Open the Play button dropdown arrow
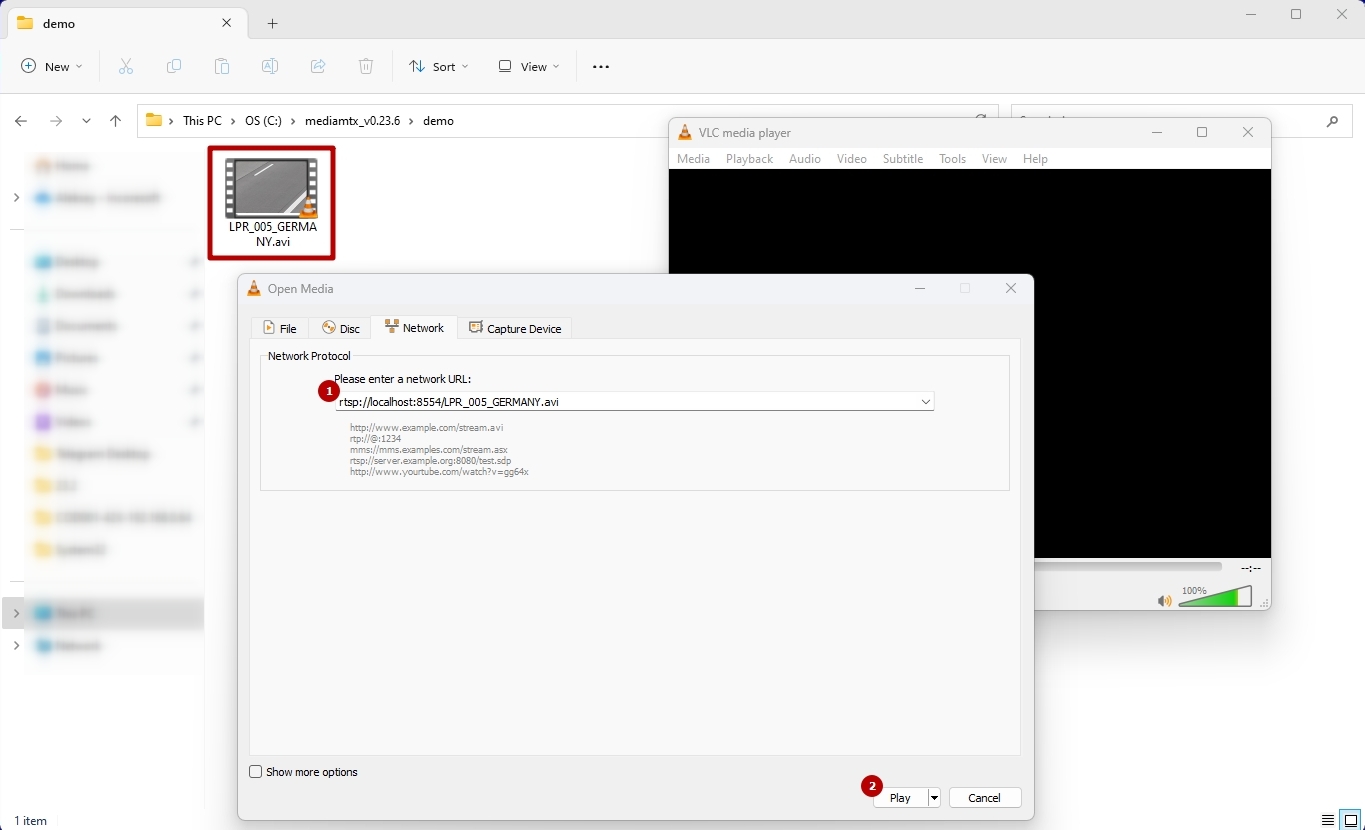 pyautogui.click(x=934, y=798)
